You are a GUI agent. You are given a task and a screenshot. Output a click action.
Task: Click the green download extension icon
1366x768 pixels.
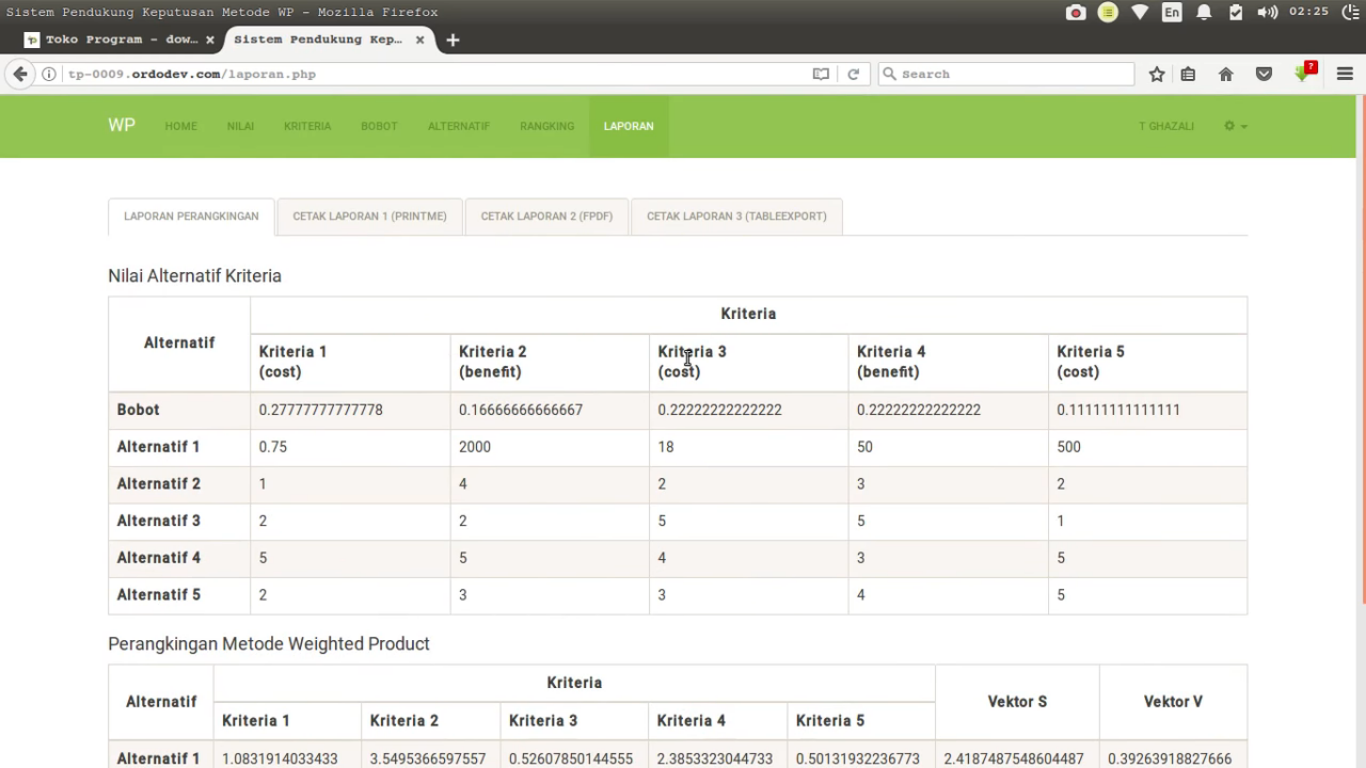tap(1303, 74)
